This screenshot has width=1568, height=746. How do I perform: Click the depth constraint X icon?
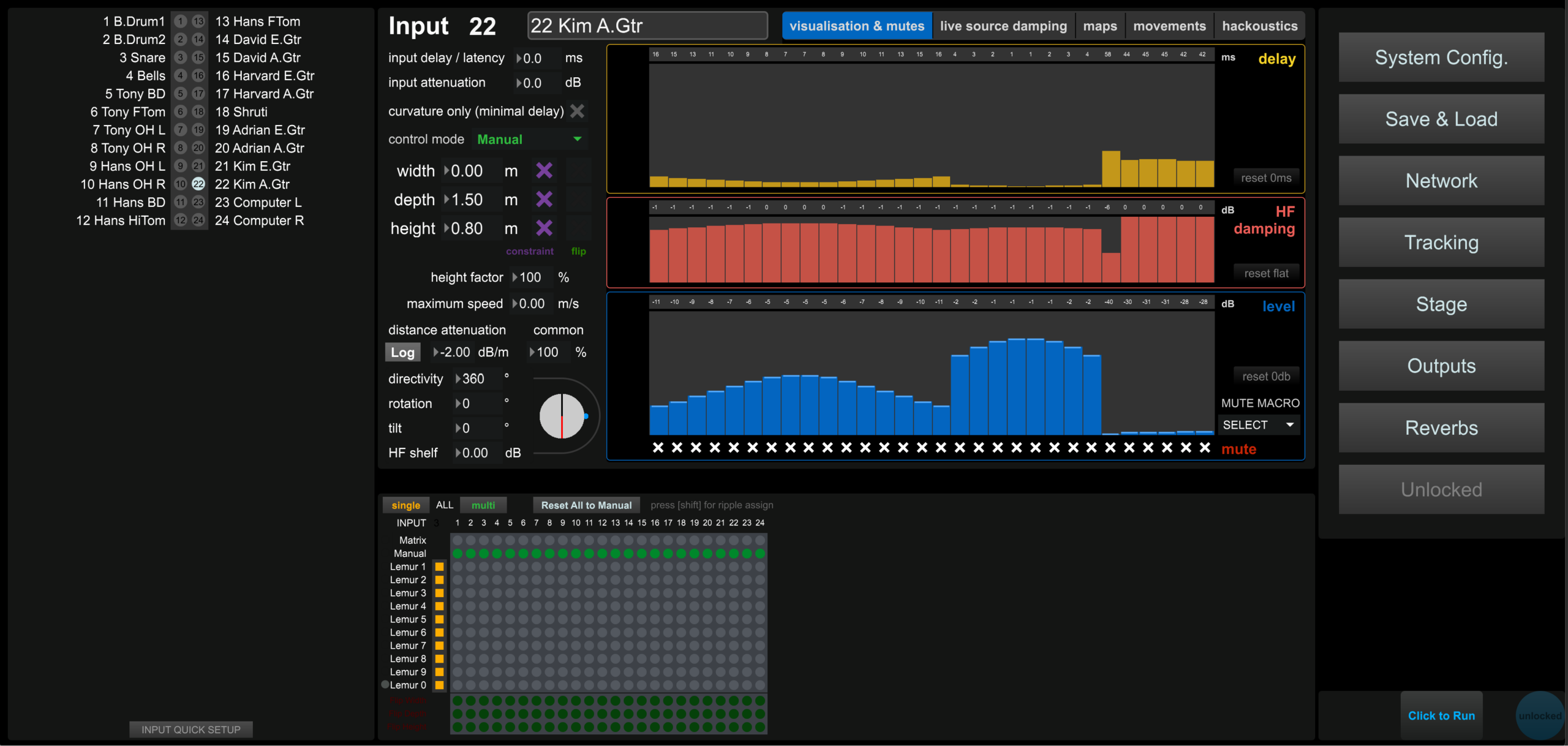pos(544,200)
